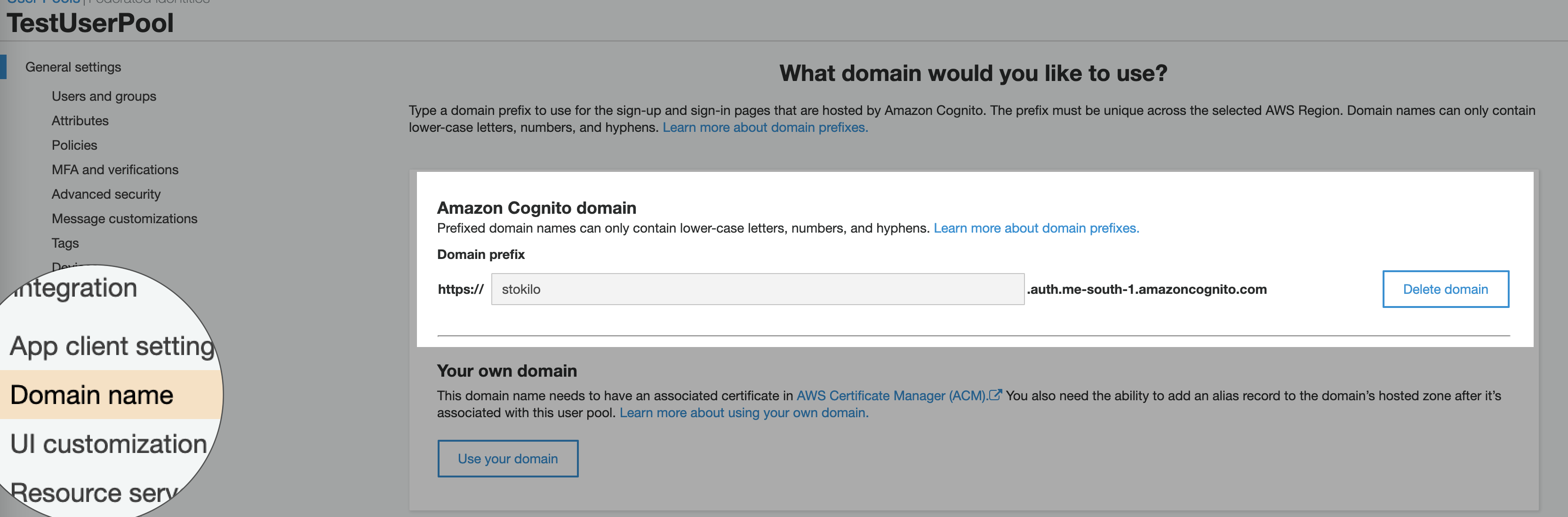Click the domain prefix field containing stokilo

(x=757, y=289)
